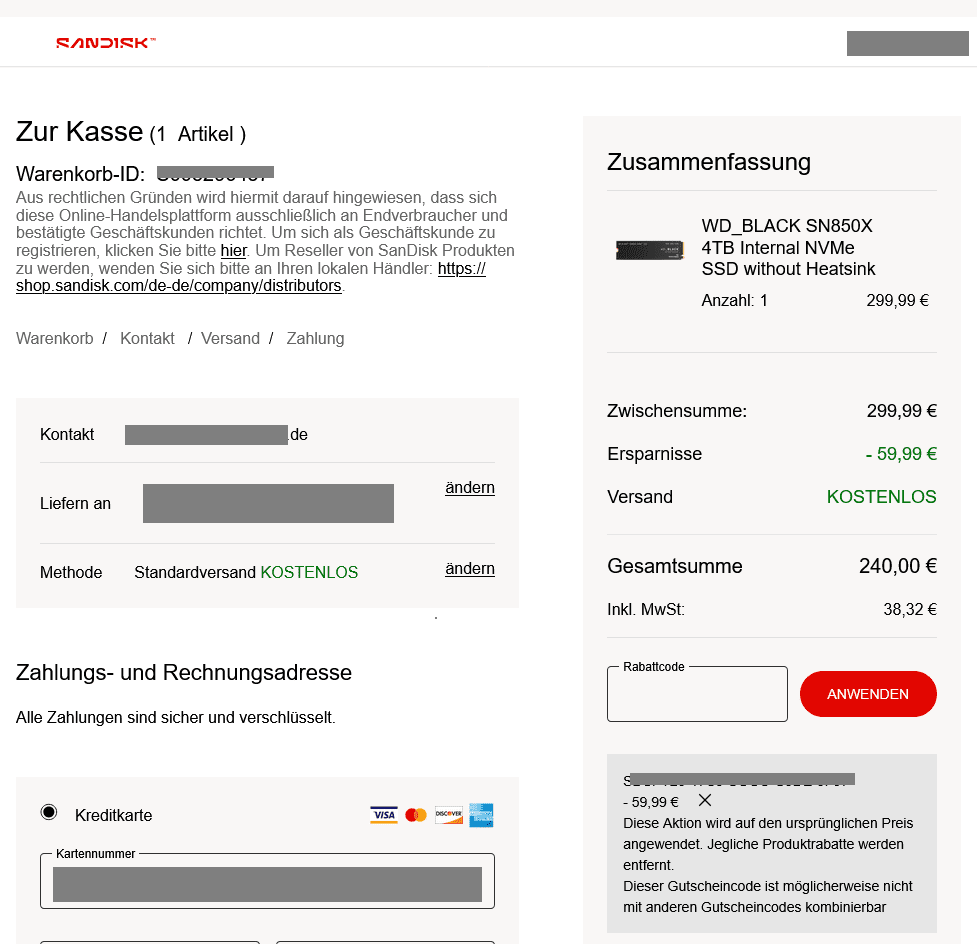Image resolution: width=977 pixels, height=944 pixels.
Task: Focus the Kartennummer input field
Action: click(x=267, y=881)
